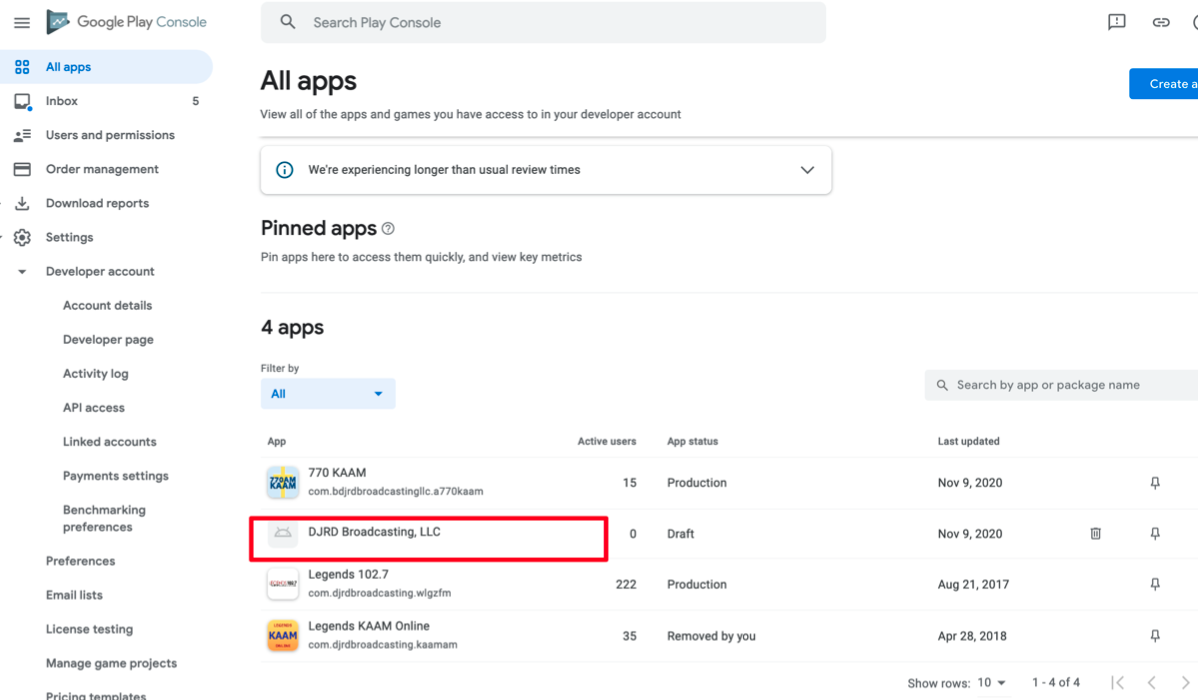Screen dimensions: 1198x700
Task: Open Email lists
Action: point(74,595)
